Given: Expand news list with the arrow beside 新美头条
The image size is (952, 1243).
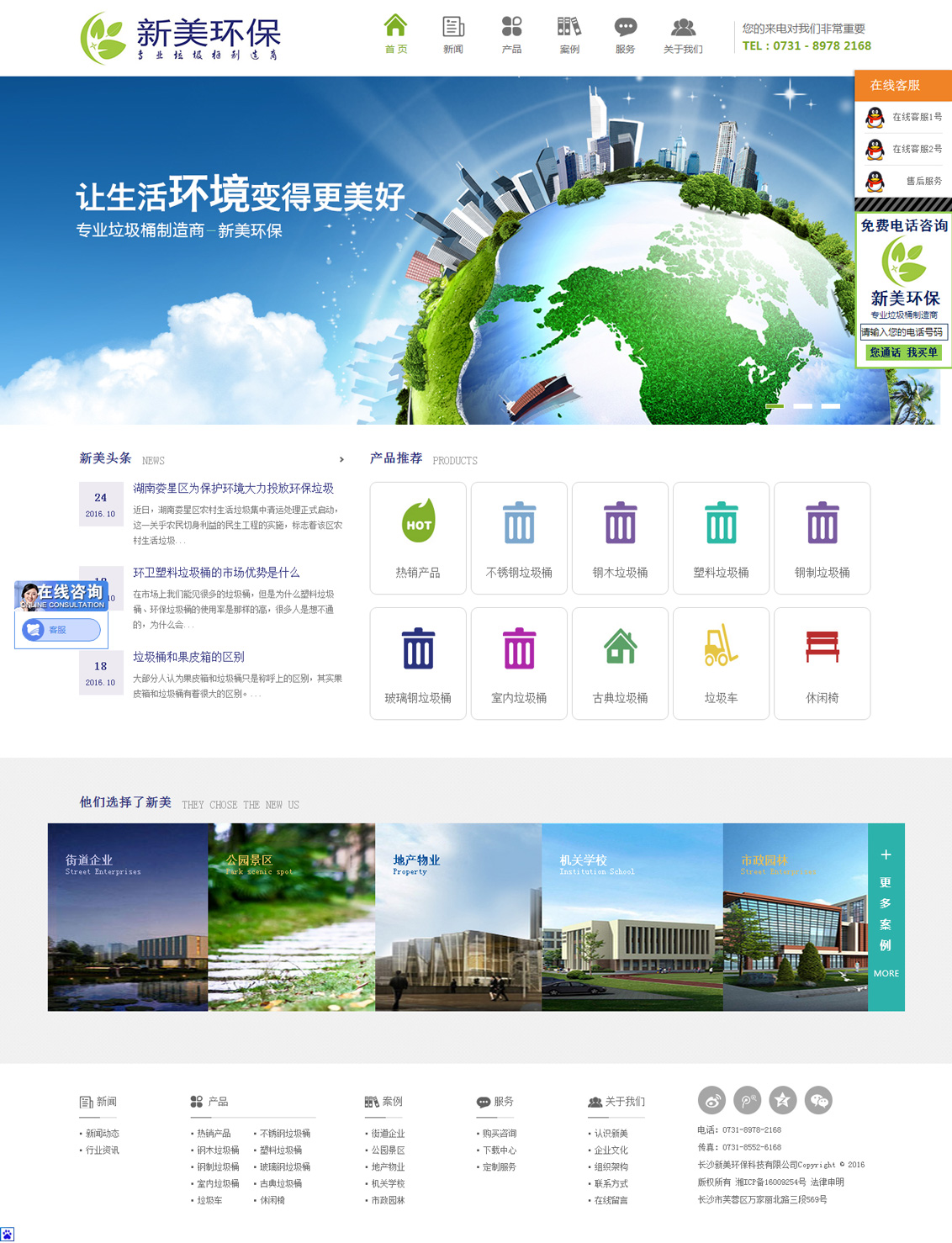Looking at the screenshot, I should tap(341, 459).
